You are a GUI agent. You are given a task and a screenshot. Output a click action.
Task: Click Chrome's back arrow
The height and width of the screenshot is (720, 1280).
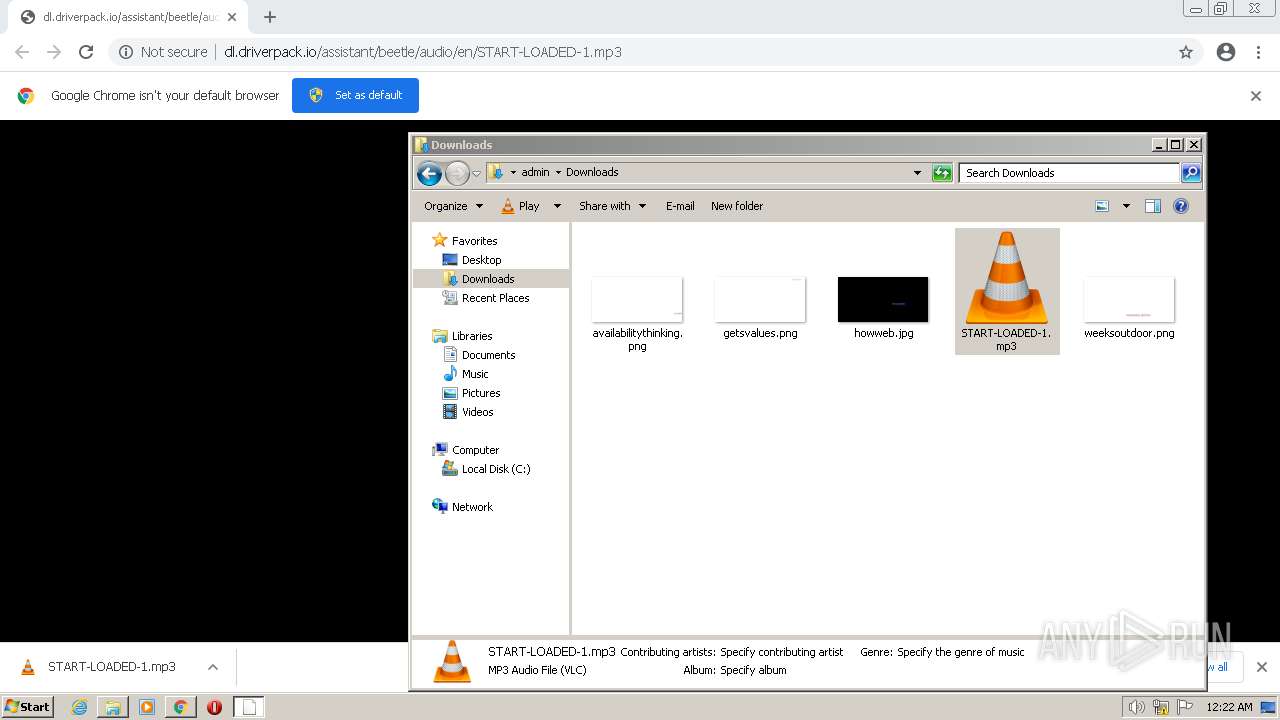[x=22, y=52]
